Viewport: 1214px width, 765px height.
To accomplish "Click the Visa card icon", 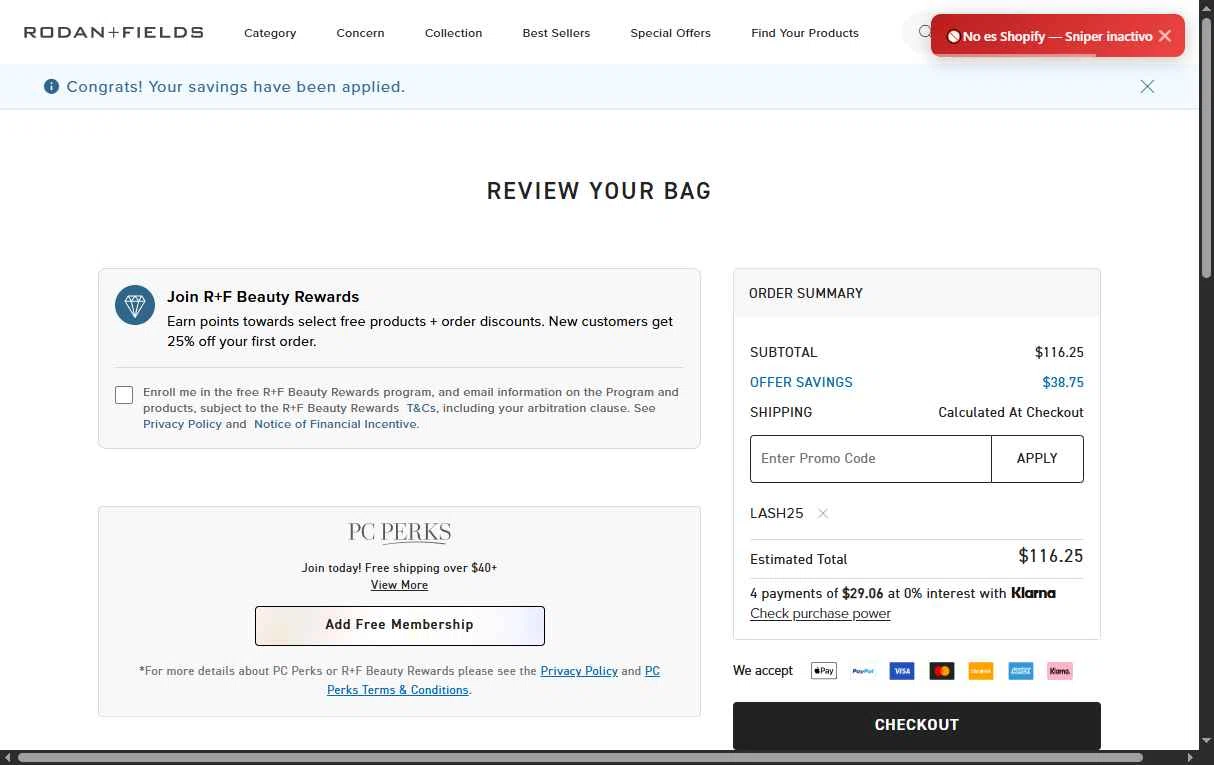I will click(902, 671).
